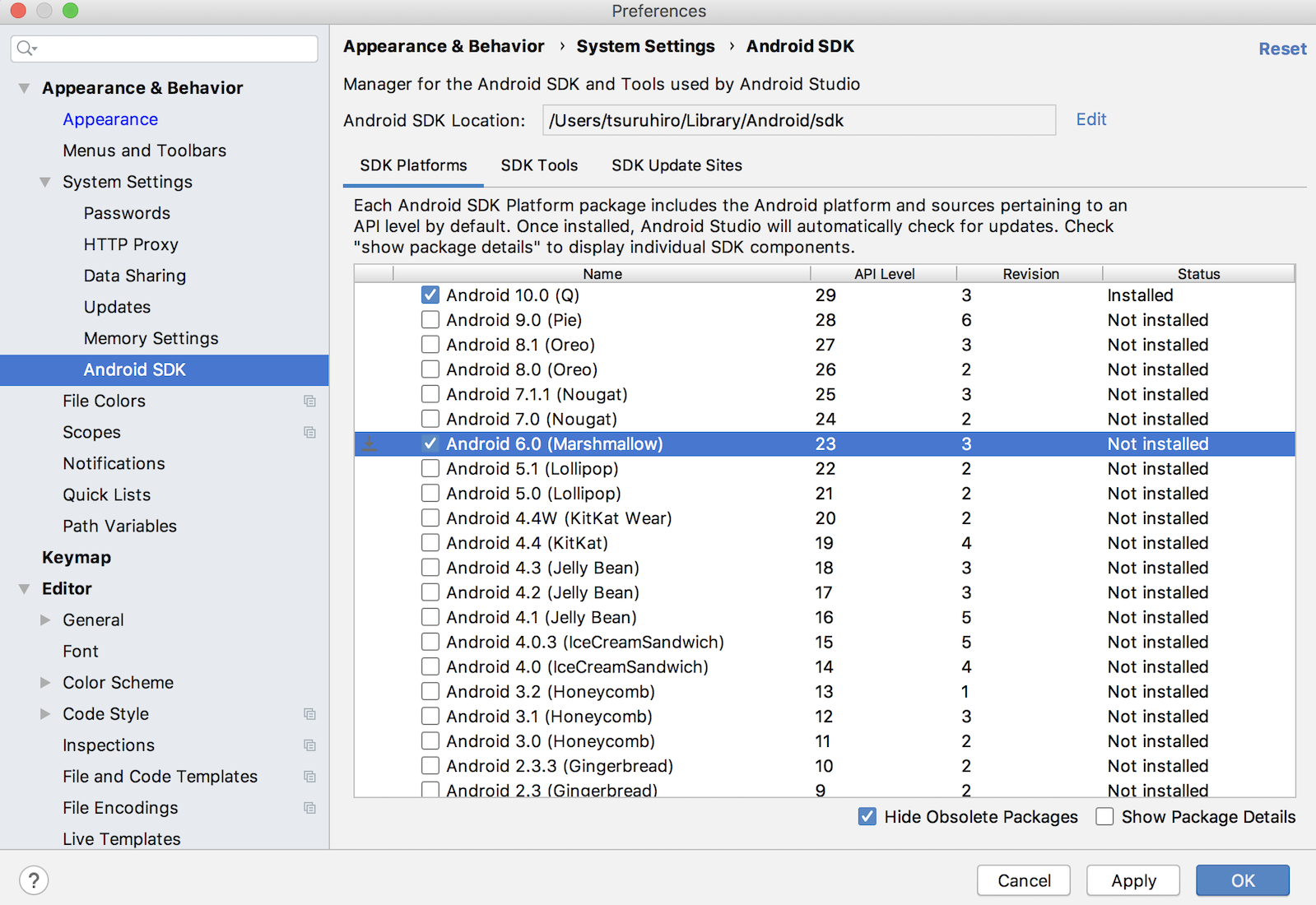Click the project-level icon next to Scopes
The height and width of the screenshot is (905, 1316).
[x=309, y=432]
